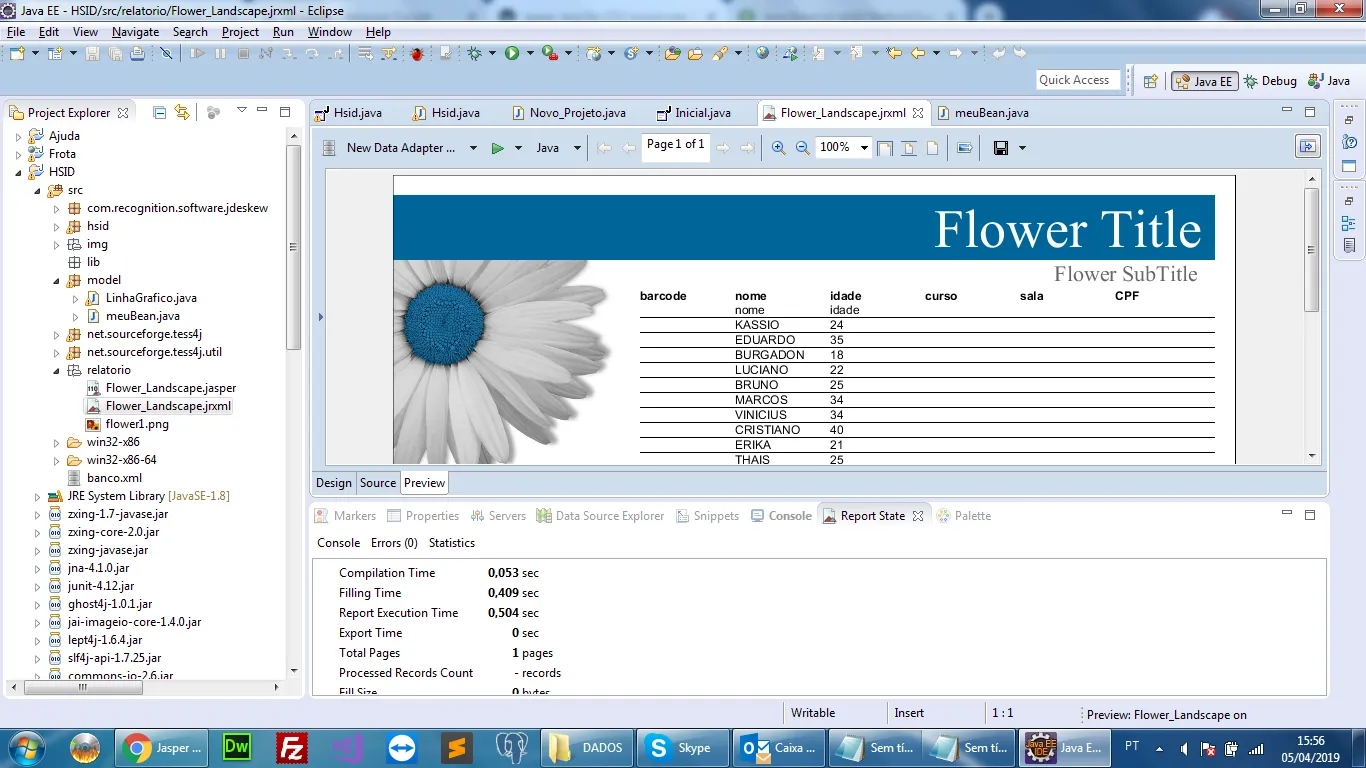The height and width of the screenshot is (768, 1366).
Task: Zoom out of the report preview
Action: pos(802,148)
